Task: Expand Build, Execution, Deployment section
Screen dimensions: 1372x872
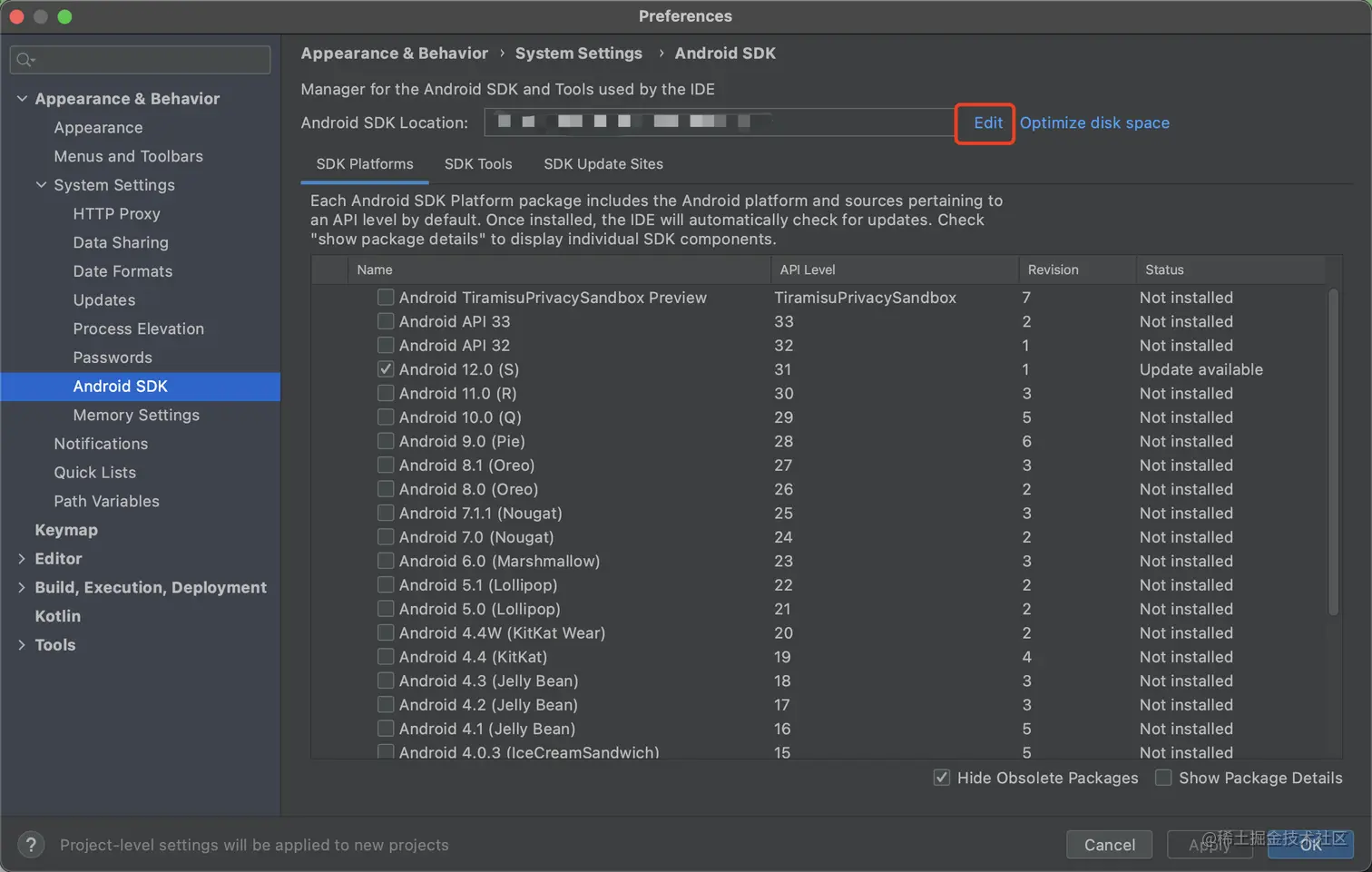Action: point(22,587)
